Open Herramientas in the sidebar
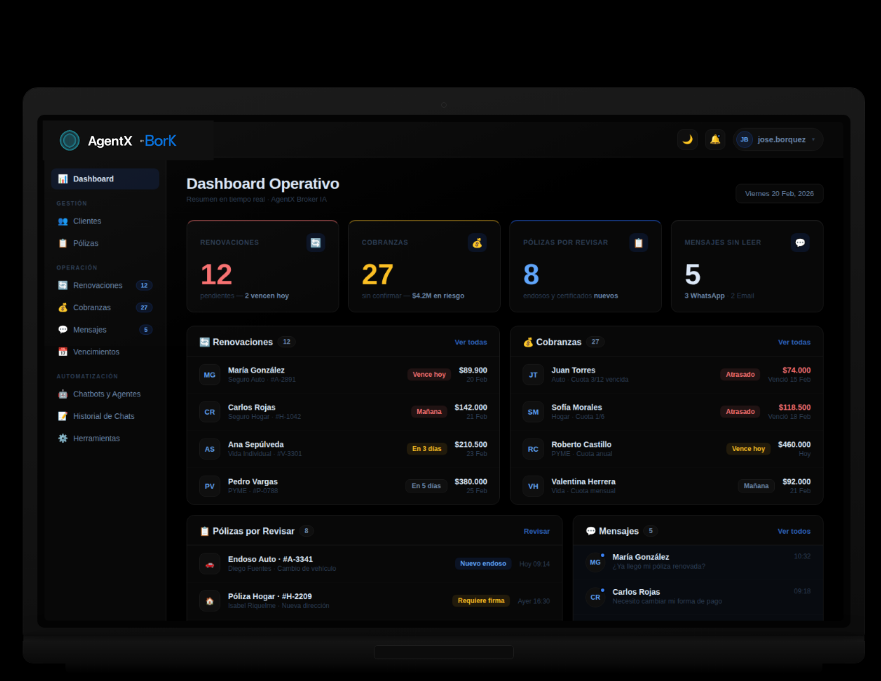The image size is (881, 681). pyautogui.click(x=96, y=438)
